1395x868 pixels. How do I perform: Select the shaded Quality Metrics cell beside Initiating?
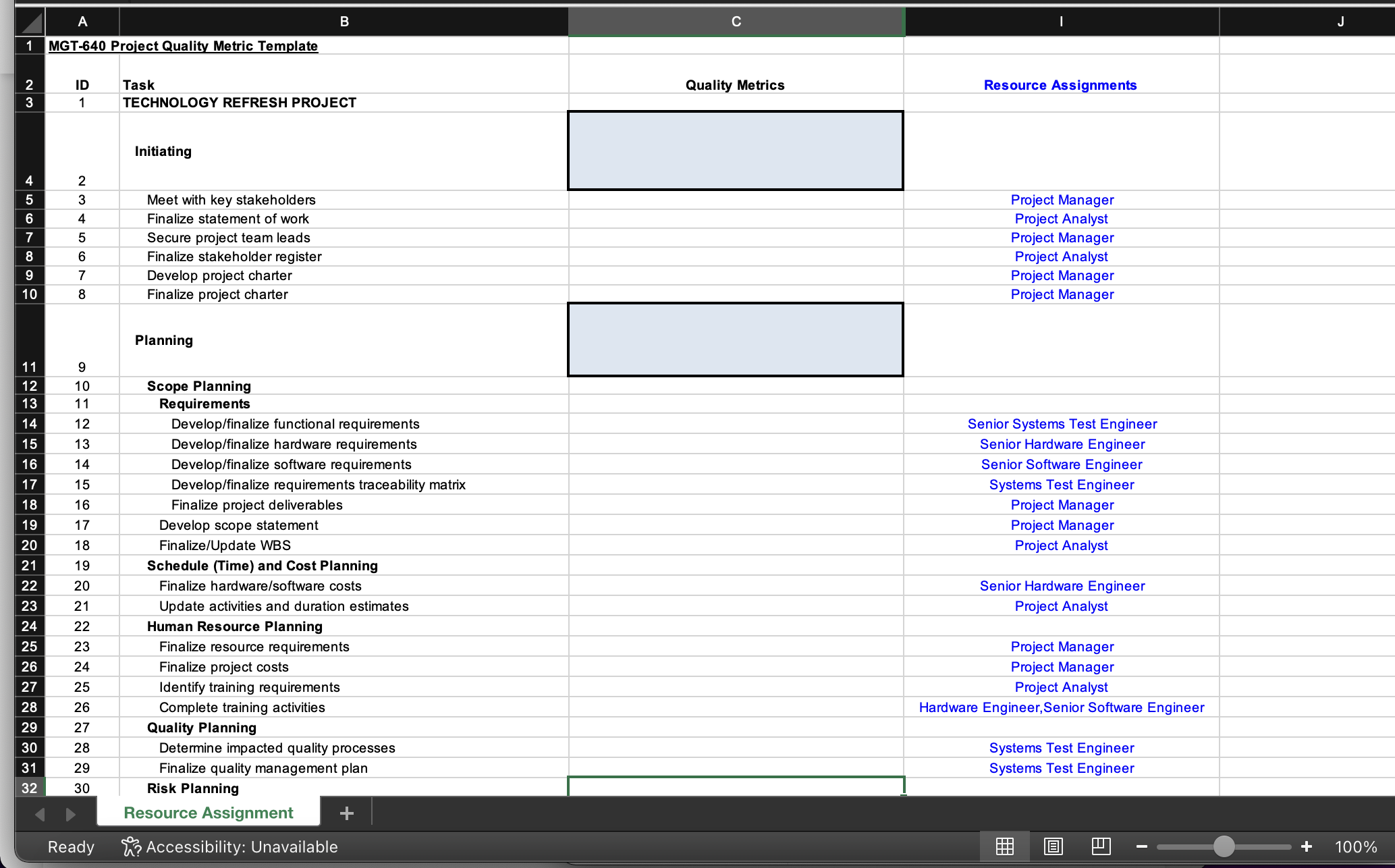coord(735,151)
